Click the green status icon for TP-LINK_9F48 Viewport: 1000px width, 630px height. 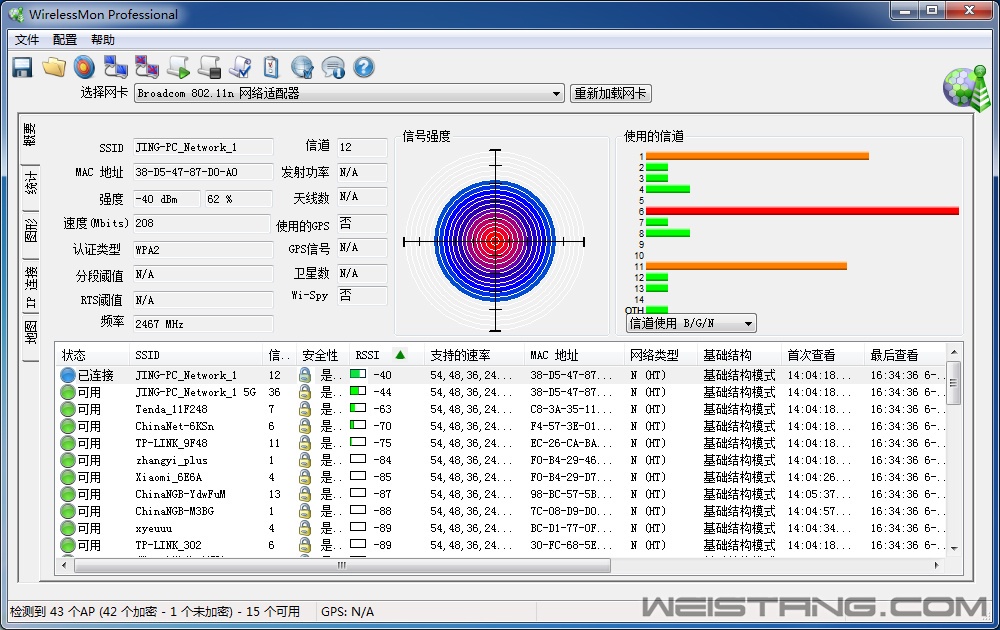68,443
